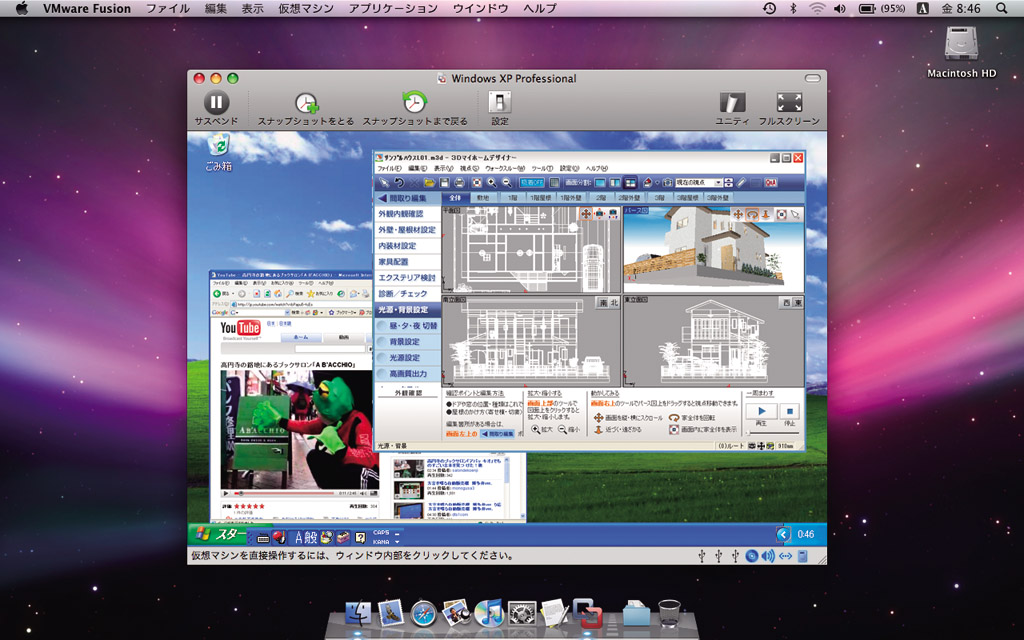The image size is (1024, 640).
Task: Toggle North view (北) in elevation pane
Action: 614,302
